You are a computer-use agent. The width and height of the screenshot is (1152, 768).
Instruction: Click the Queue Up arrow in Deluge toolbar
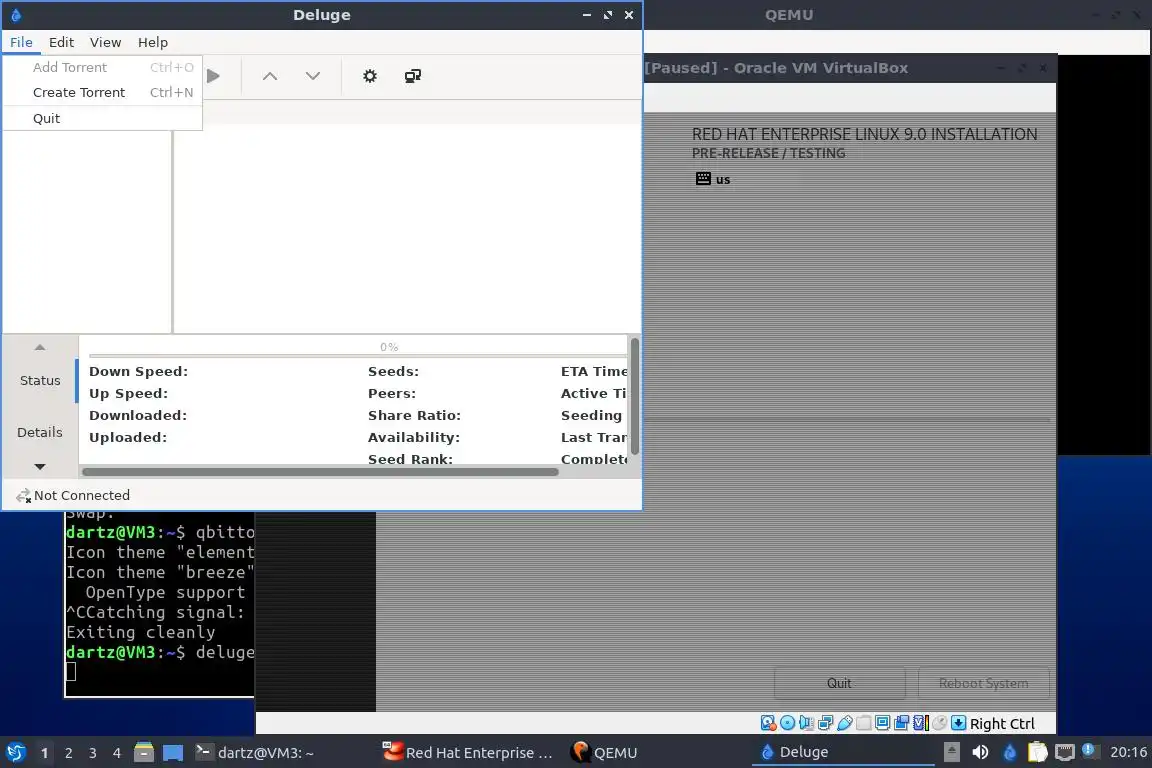click(x=270, y=76)
